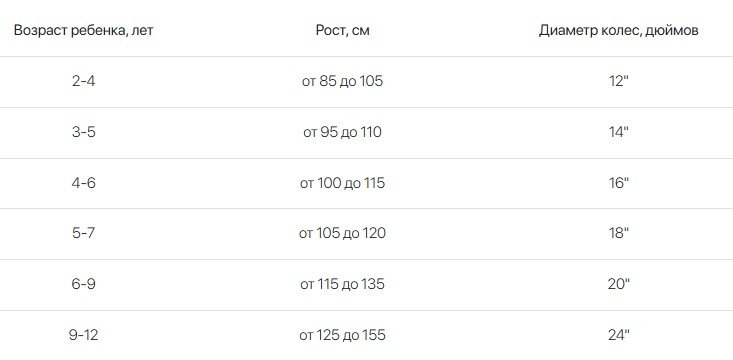Select the wheel diameter cell 16"
The height and width of the screenshot is (360, 733).
[x=619, y=183]
